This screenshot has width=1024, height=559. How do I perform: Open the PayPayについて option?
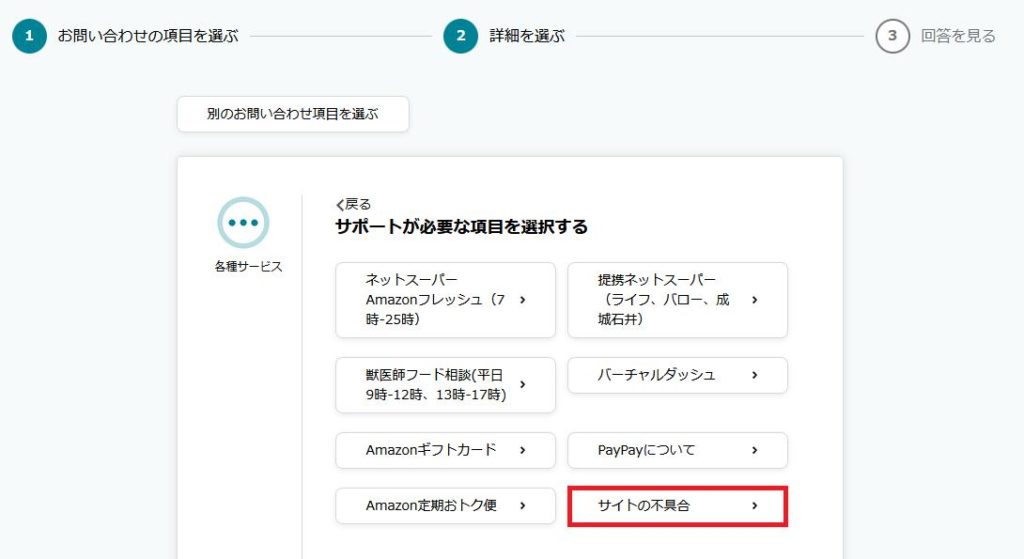tap(677, 451)
